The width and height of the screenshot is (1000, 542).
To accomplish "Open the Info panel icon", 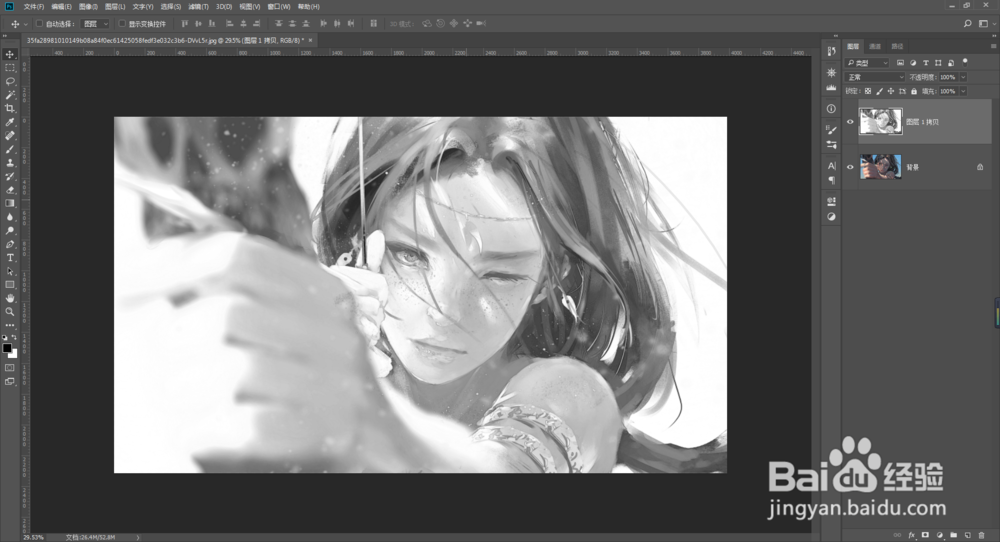I will [831, 109].
